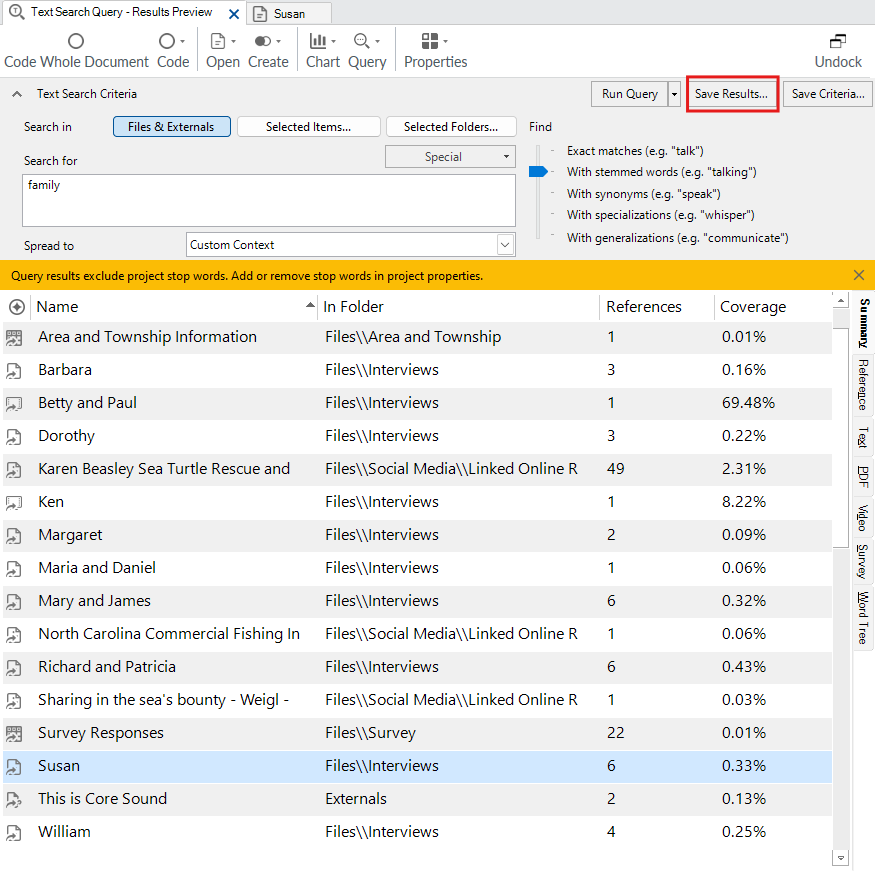Click the results list scroll down arrow

pos(840,857)
